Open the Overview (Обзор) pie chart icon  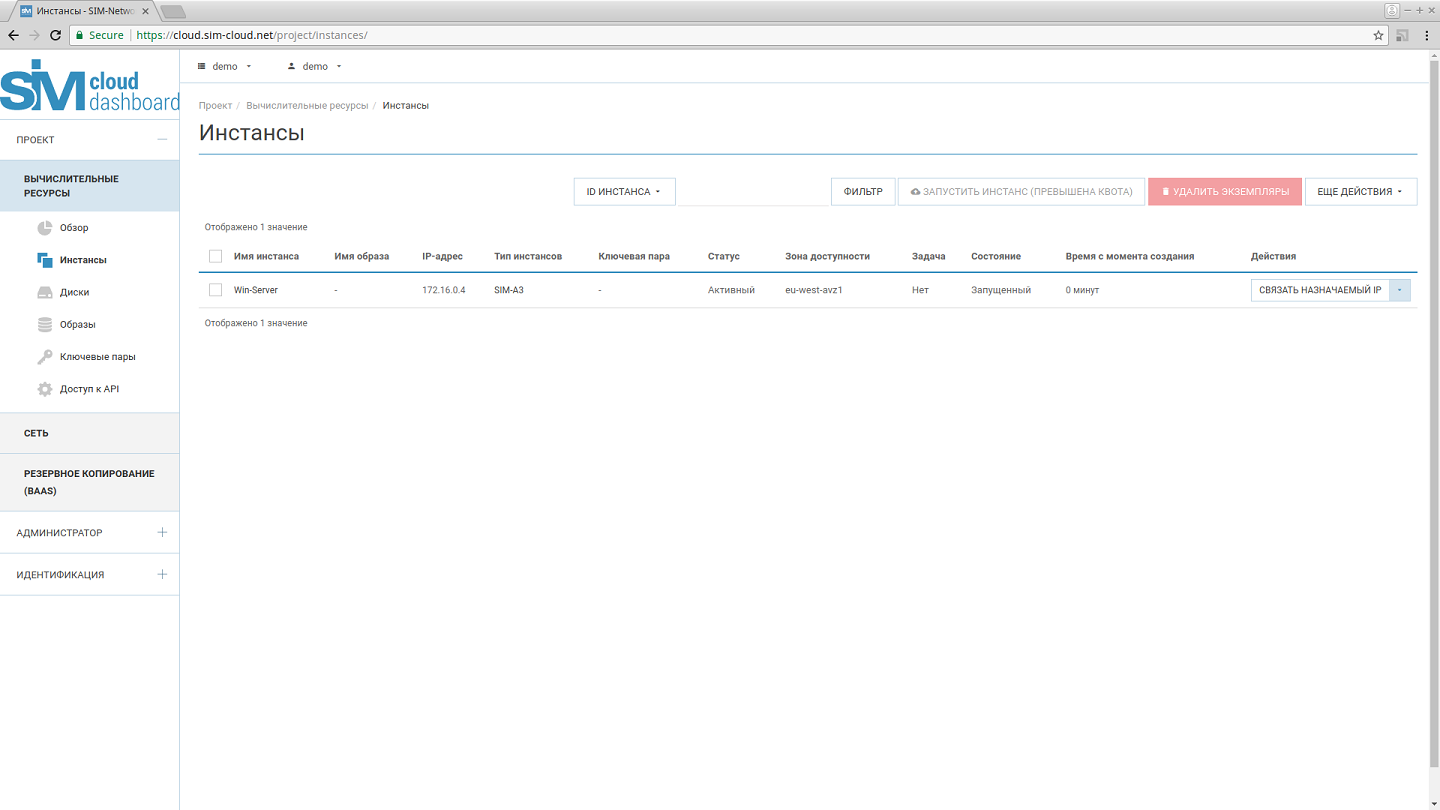point(44,227)
